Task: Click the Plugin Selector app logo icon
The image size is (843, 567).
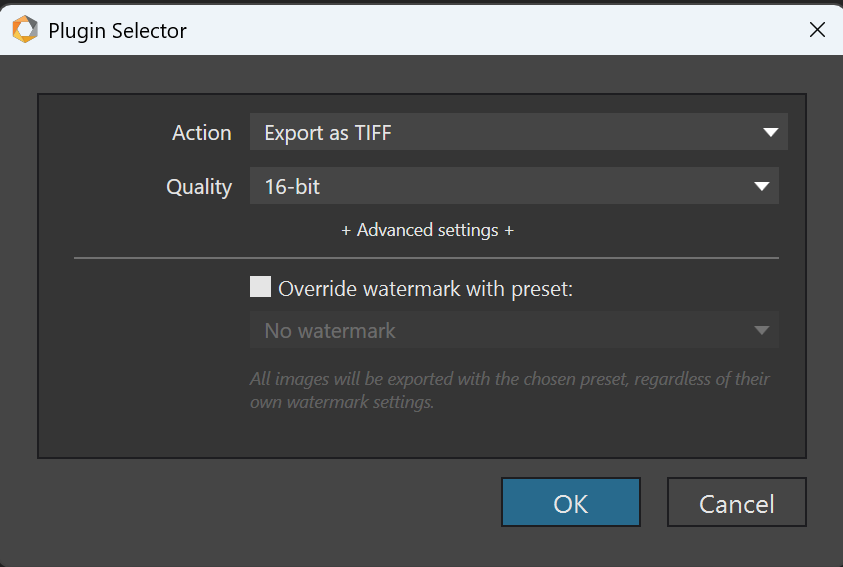Action: point(25,29)
